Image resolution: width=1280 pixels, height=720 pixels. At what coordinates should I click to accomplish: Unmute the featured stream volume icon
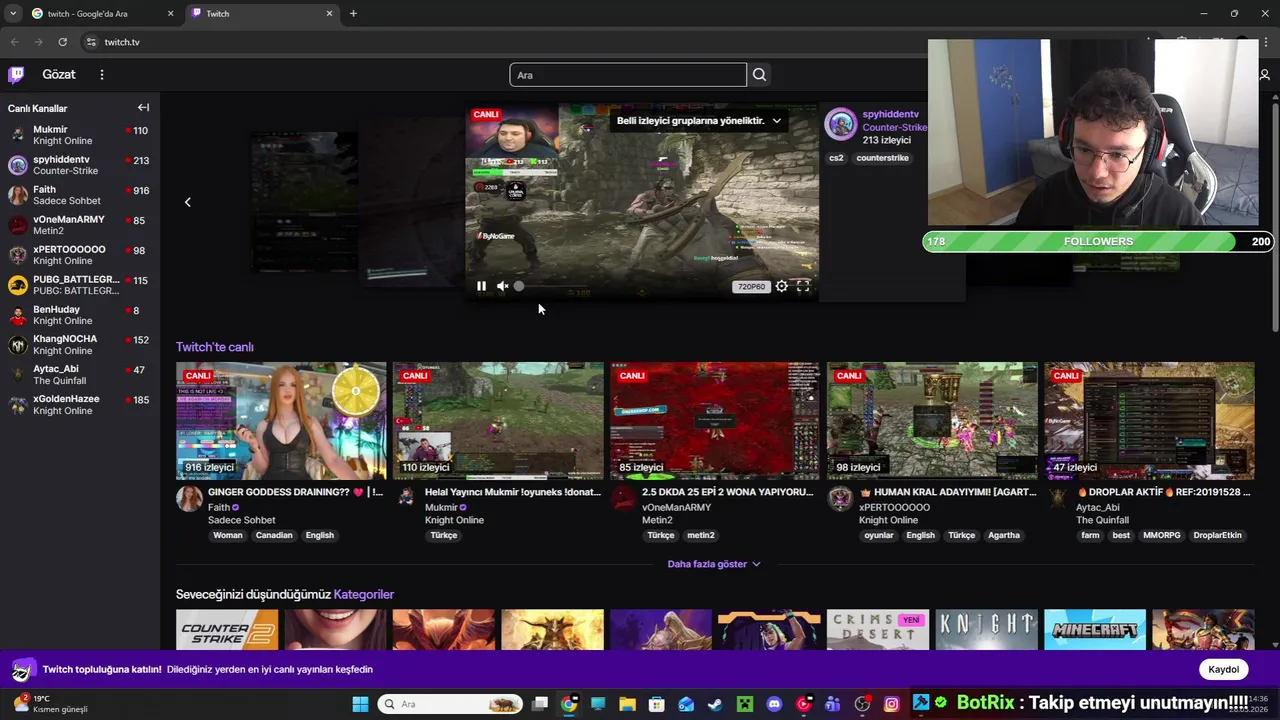coord(502,286)
